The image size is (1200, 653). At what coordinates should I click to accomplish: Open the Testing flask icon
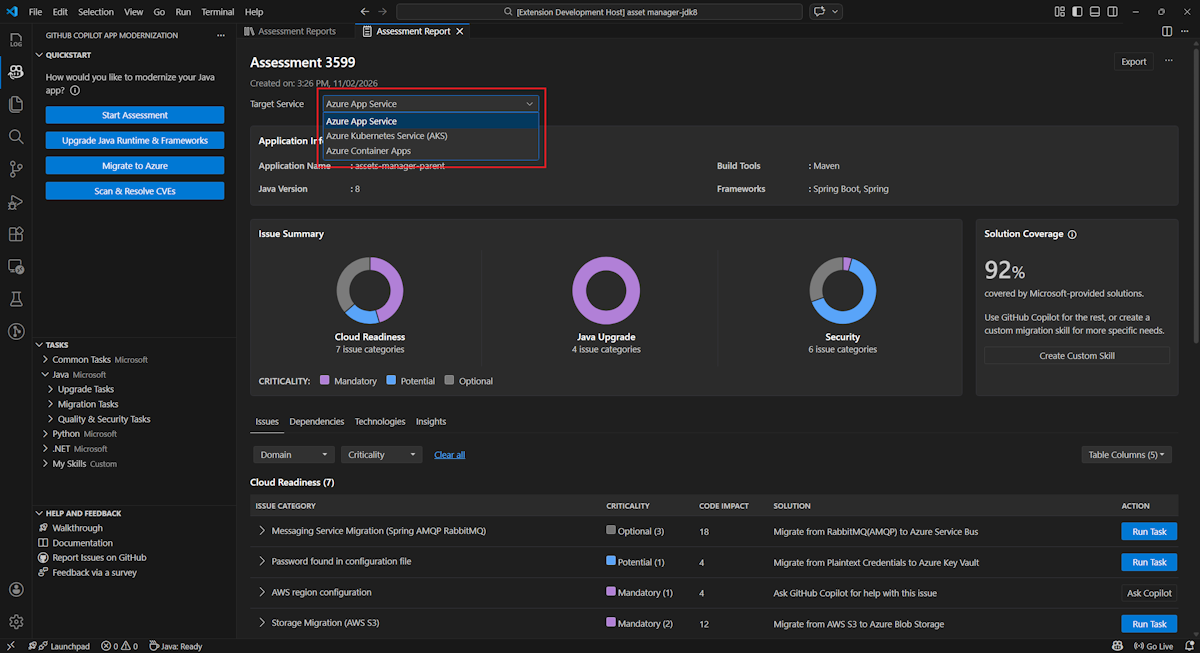[15, 299]
